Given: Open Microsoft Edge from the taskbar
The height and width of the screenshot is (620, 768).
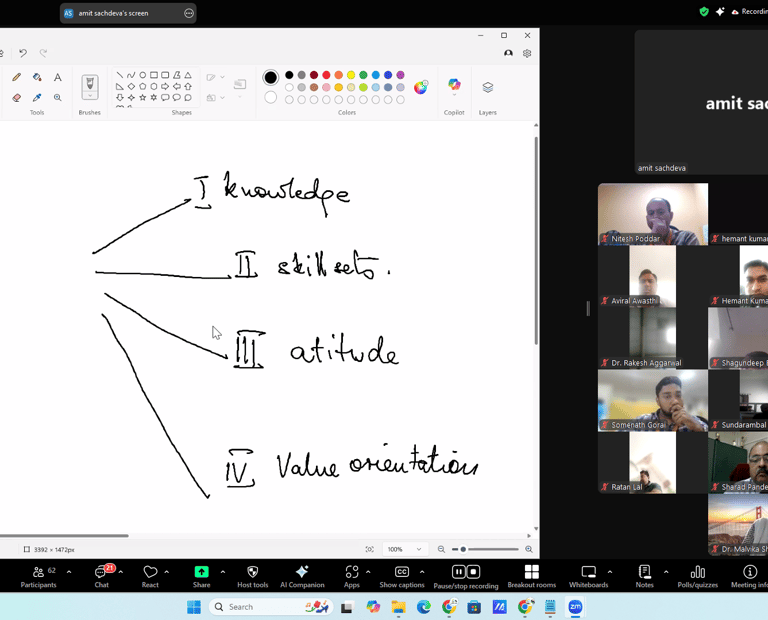Looking at the screenshot, I should [424, 607].
